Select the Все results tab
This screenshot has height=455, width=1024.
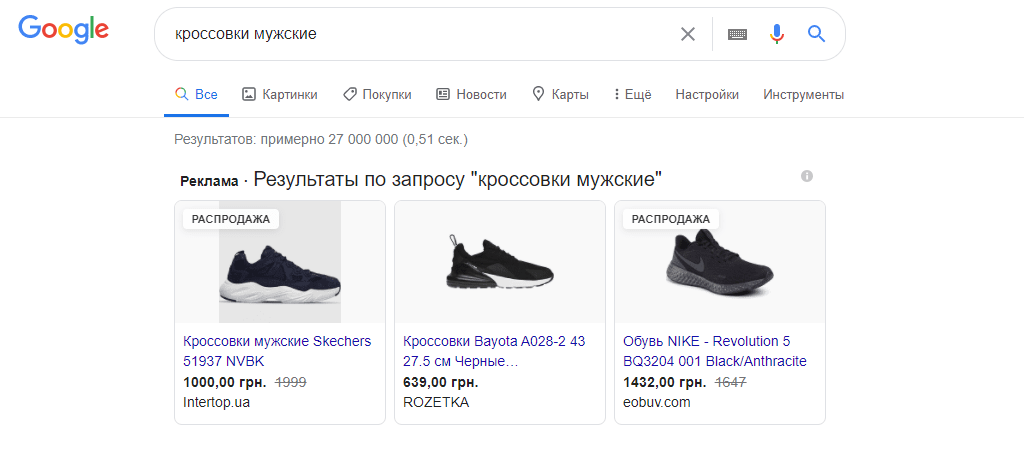tap(196, 95)
